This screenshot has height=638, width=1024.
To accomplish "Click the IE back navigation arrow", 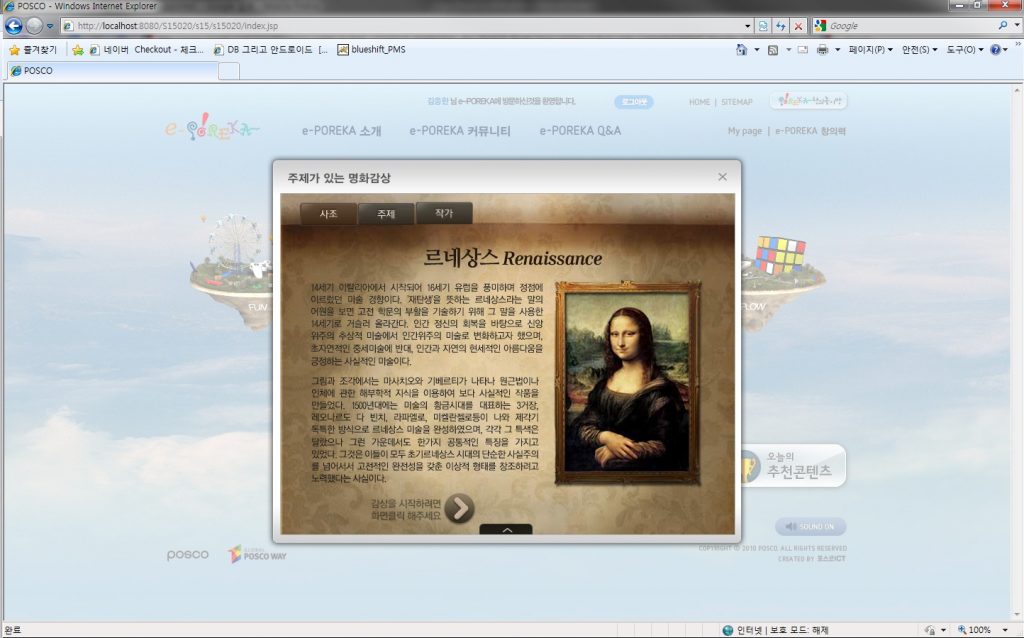I will pos(14,26).
